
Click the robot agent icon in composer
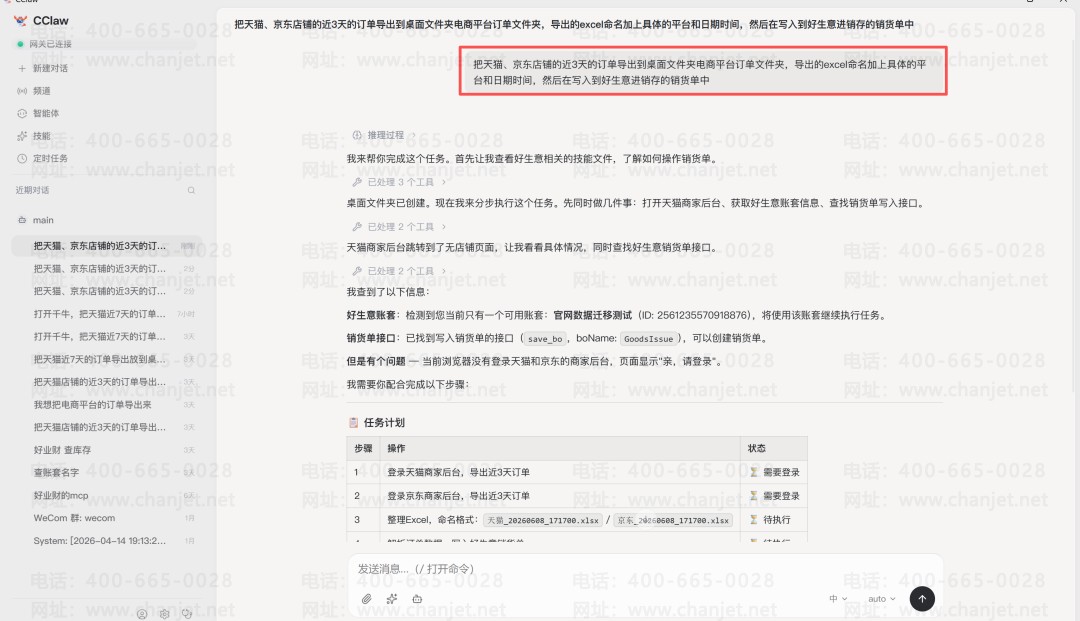(x=417, y=599)
